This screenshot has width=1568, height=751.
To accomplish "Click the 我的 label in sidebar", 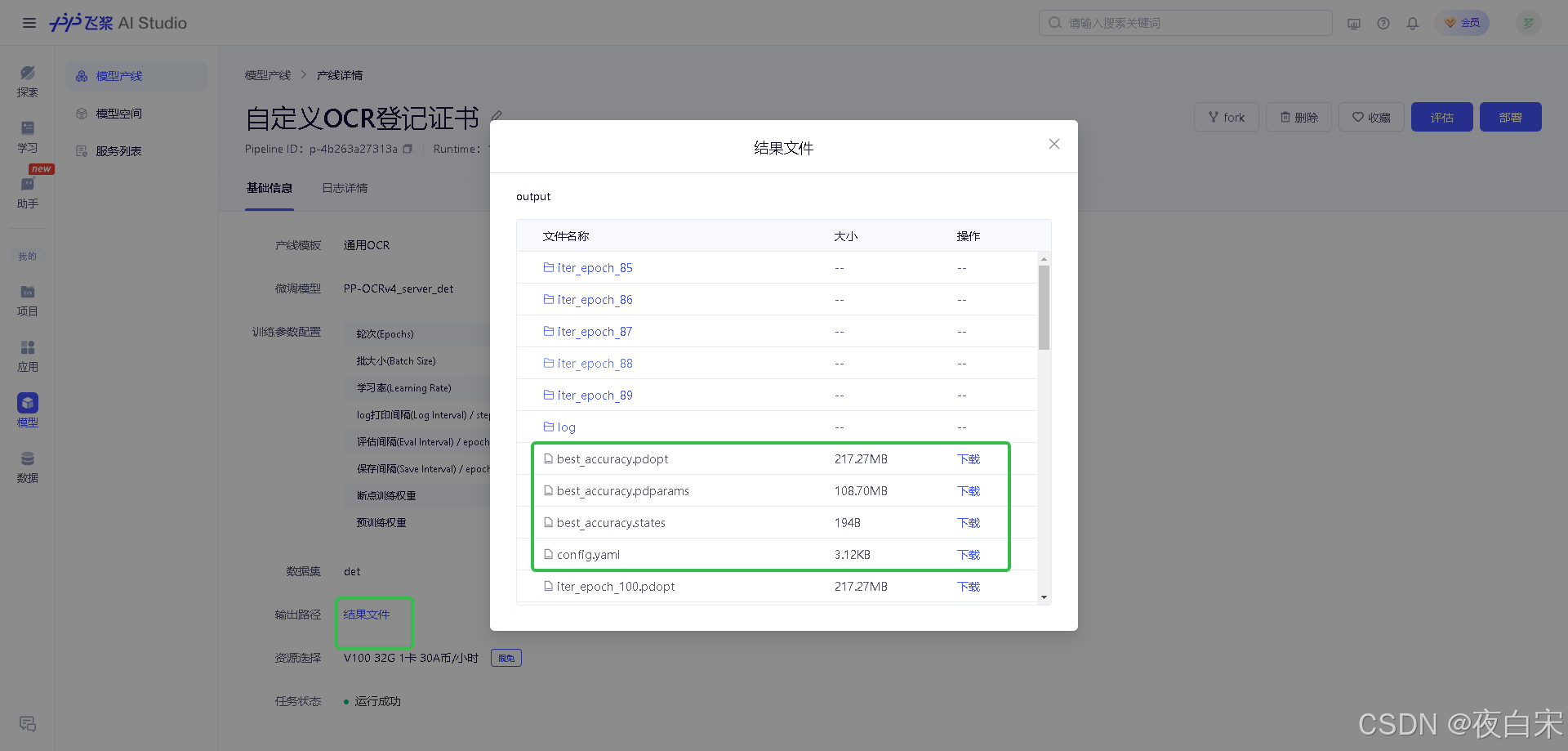I will 28,256.
